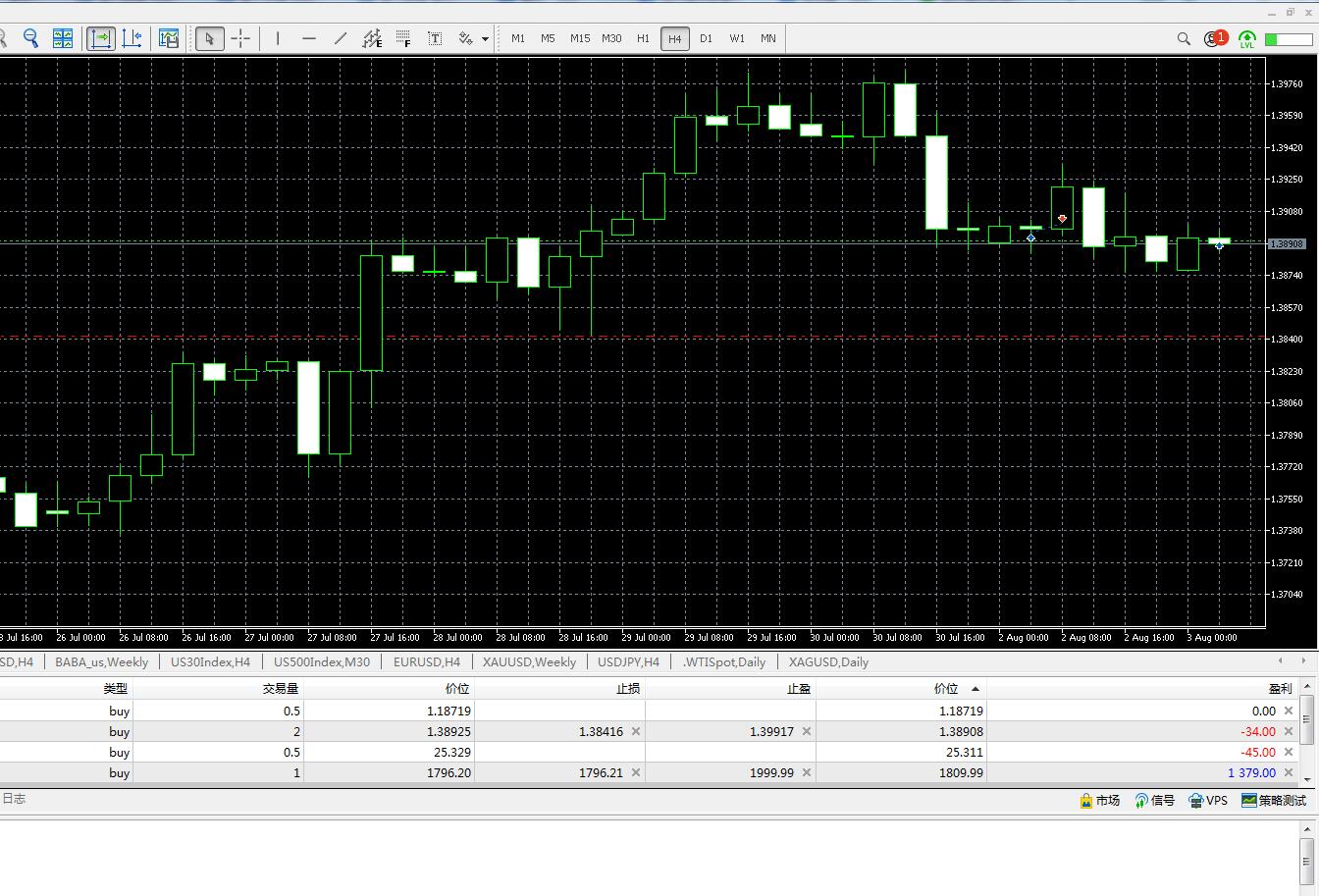Toggle chart auto scroll to latest bar
1319x896 pixels.
pos(101,38)
